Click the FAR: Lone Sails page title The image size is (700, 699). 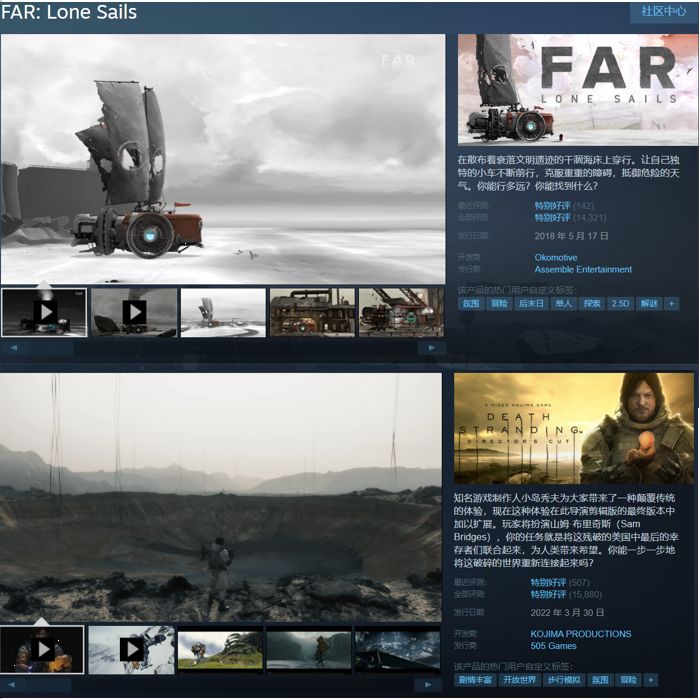point(69,12)
